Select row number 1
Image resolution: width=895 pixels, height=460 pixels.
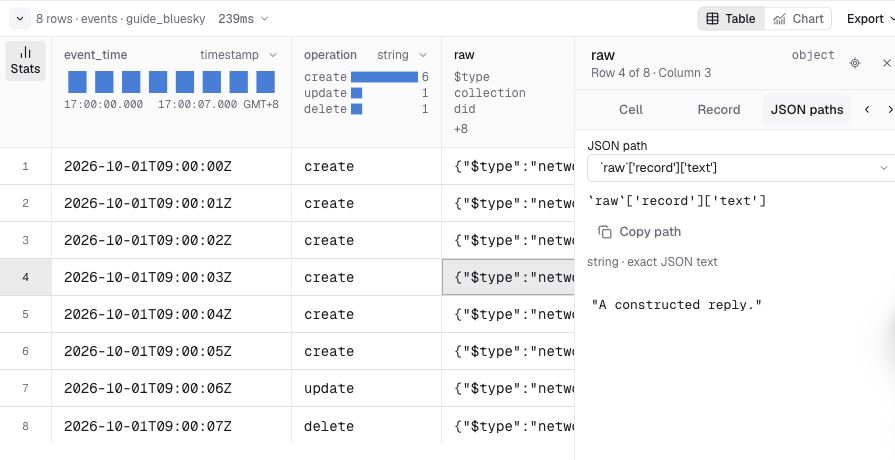click(25, 167)
